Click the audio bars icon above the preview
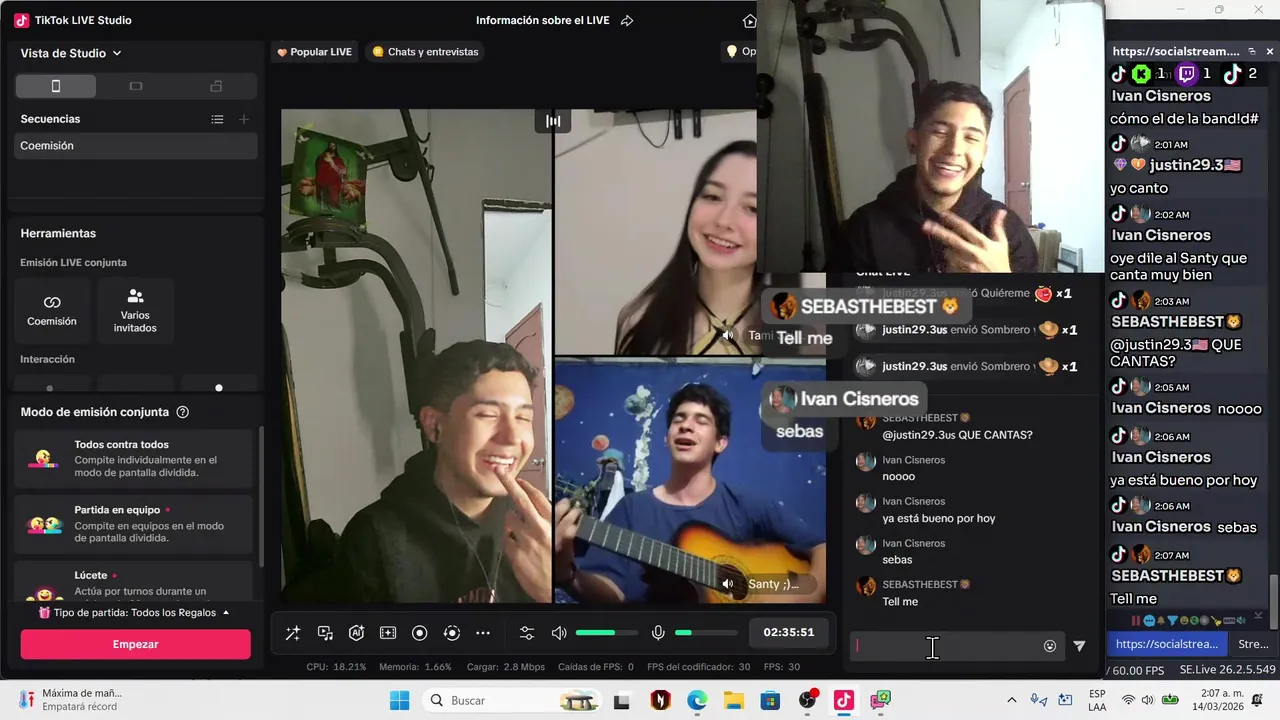The width and height of the screenshot is (1280, 720). pos(553,121)
